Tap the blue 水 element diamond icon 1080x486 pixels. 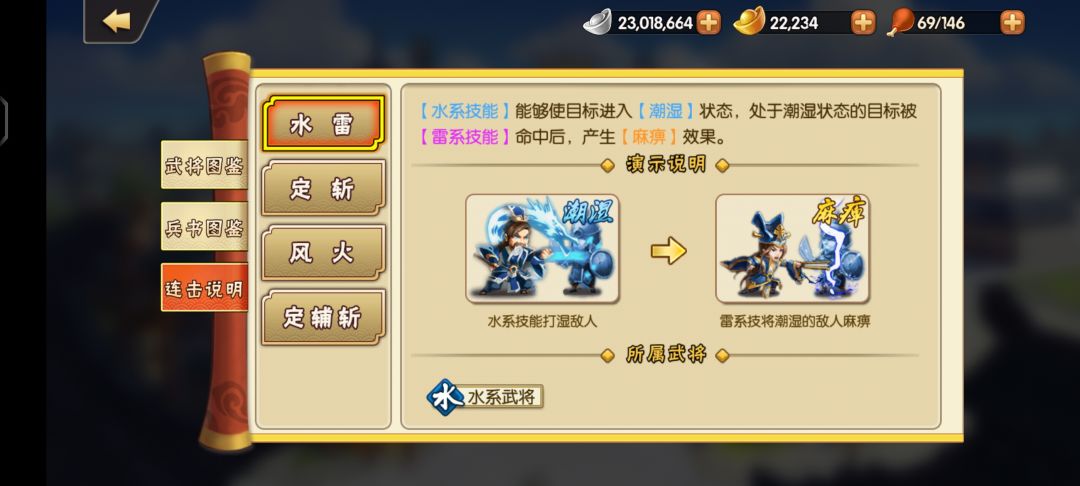click(445, 397)
